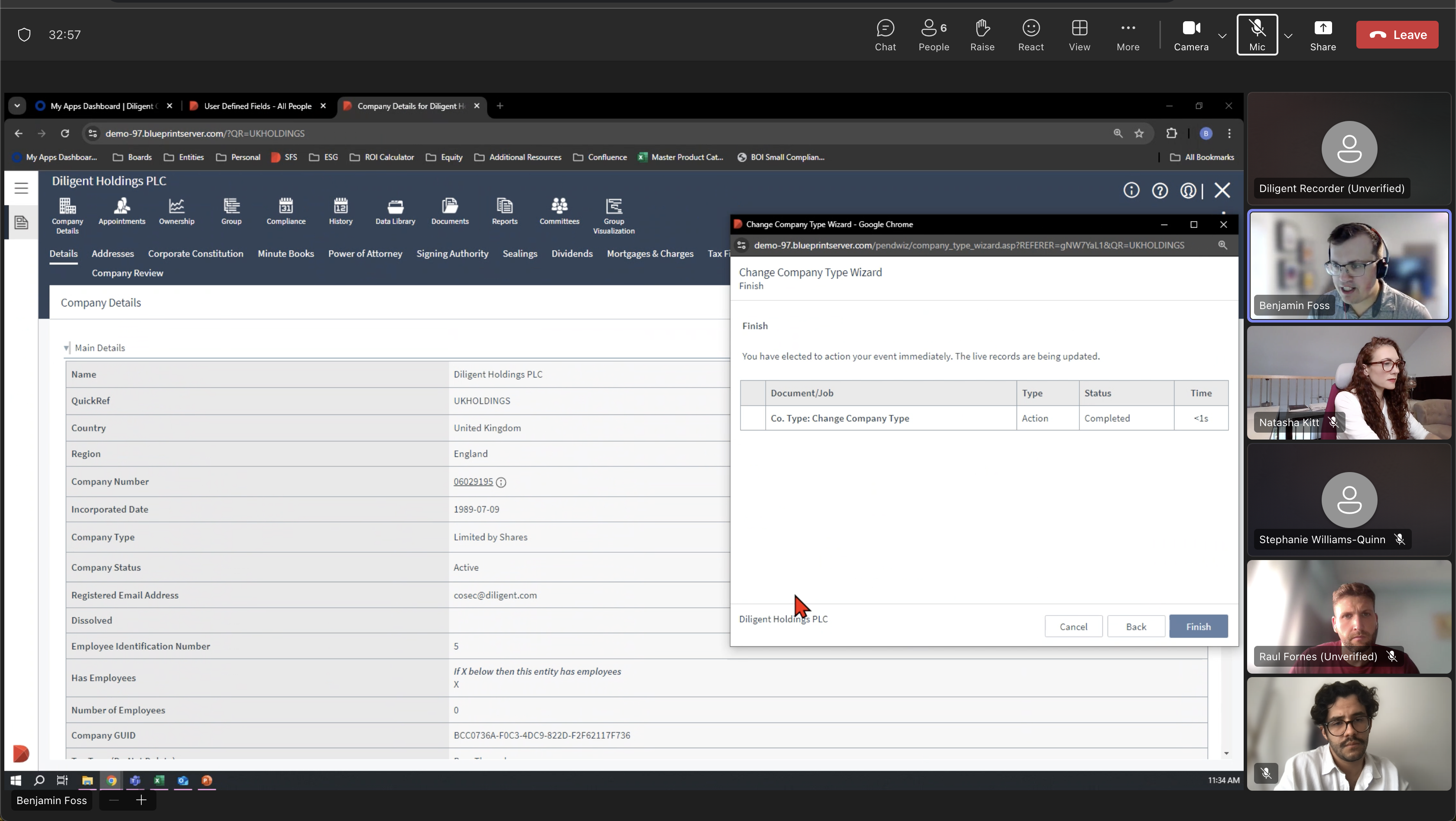Click the document icon in left sidebar
The height and width of the screenshot is (821, 1456).
pyautogui.click(x=22, y=222)
